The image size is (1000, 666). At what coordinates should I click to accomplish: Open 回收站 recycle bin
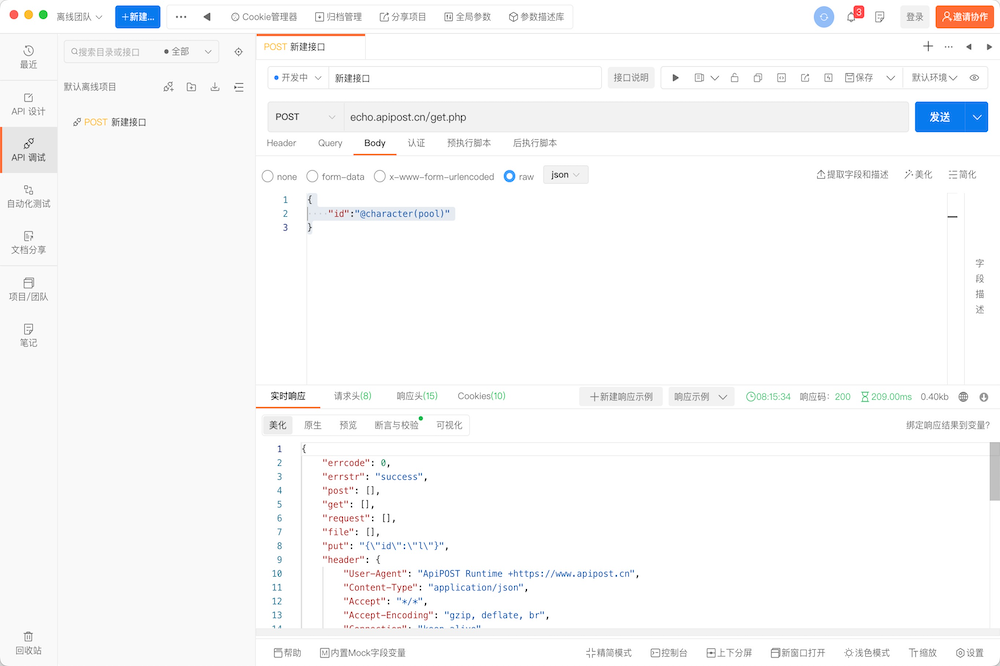pos(28,642)
